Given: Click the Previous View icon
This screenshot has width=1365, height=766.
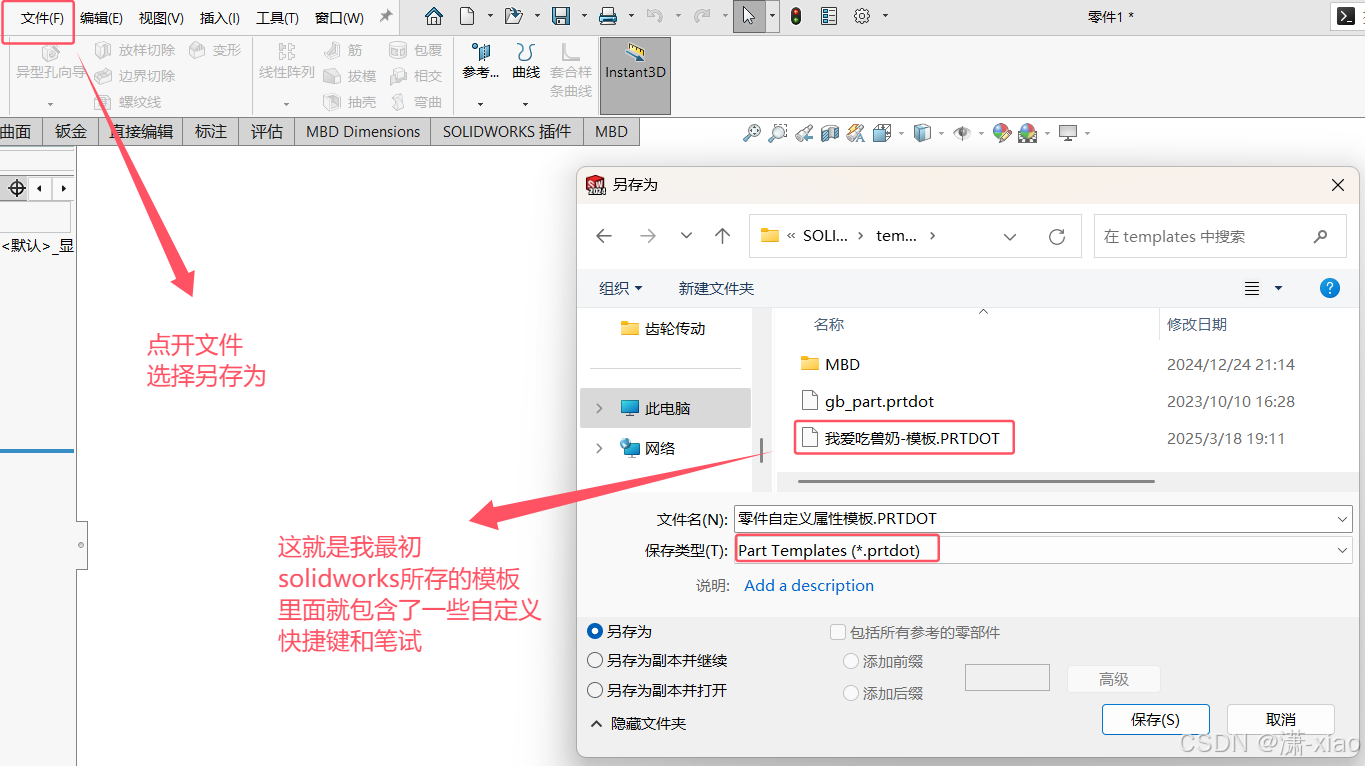Looking at the screenshot, I should click(x=803, y=133).
